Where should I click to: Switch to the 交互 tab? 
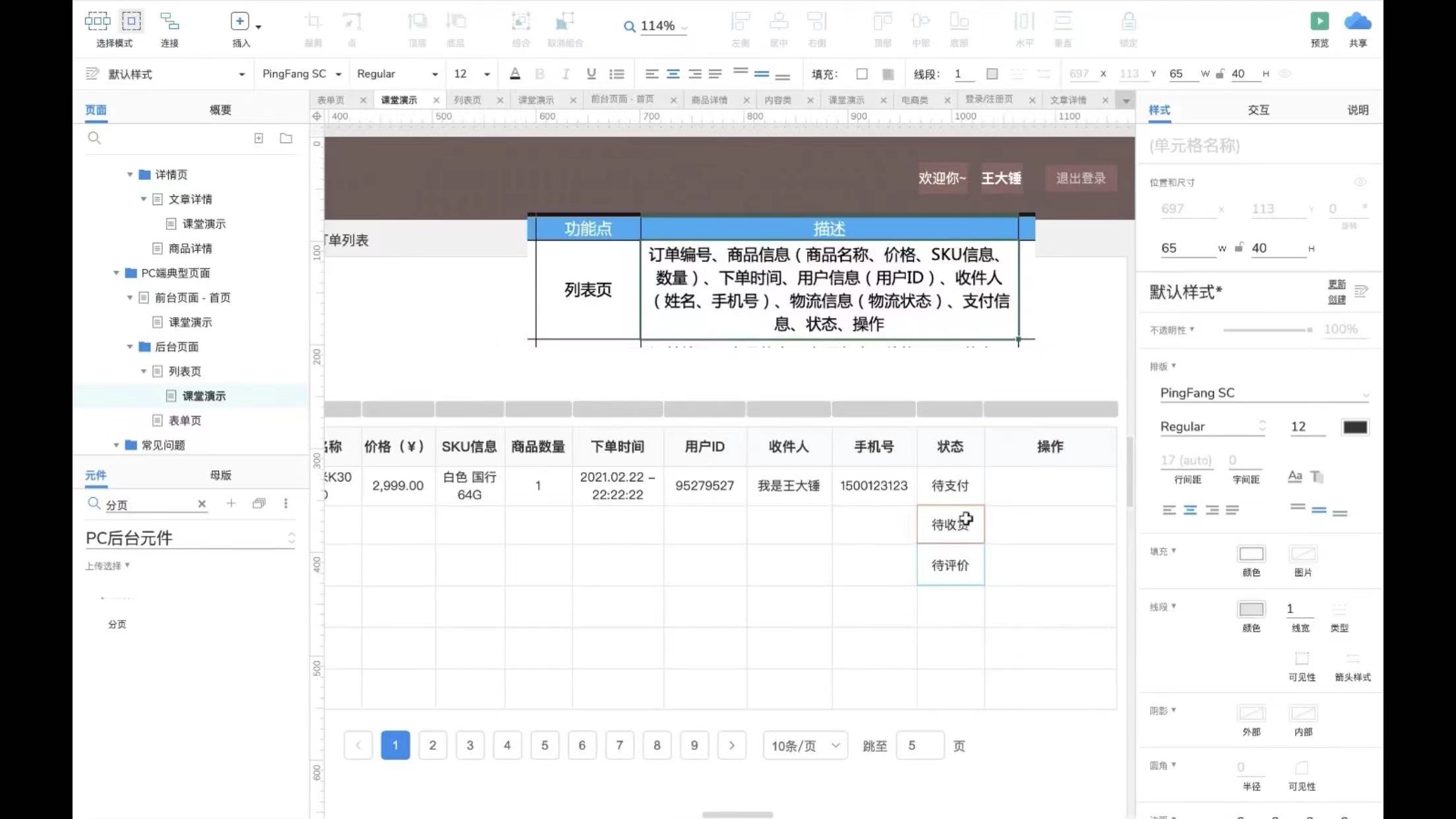[1258, 110]
